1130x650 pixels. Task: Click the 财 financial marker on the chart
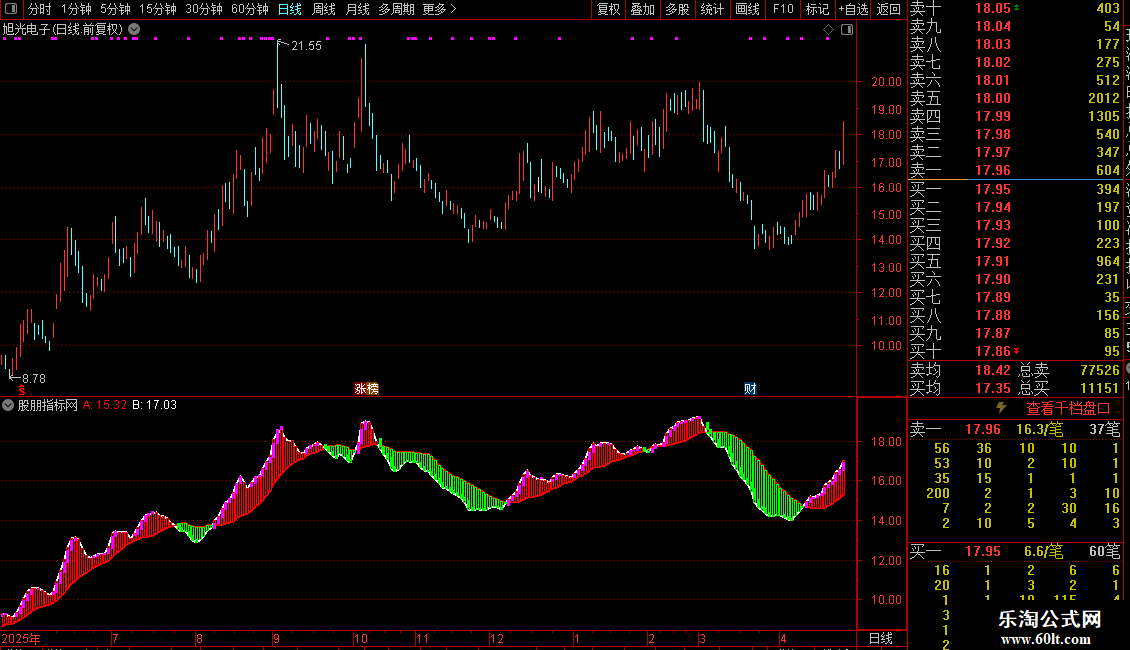pos(750,388)
